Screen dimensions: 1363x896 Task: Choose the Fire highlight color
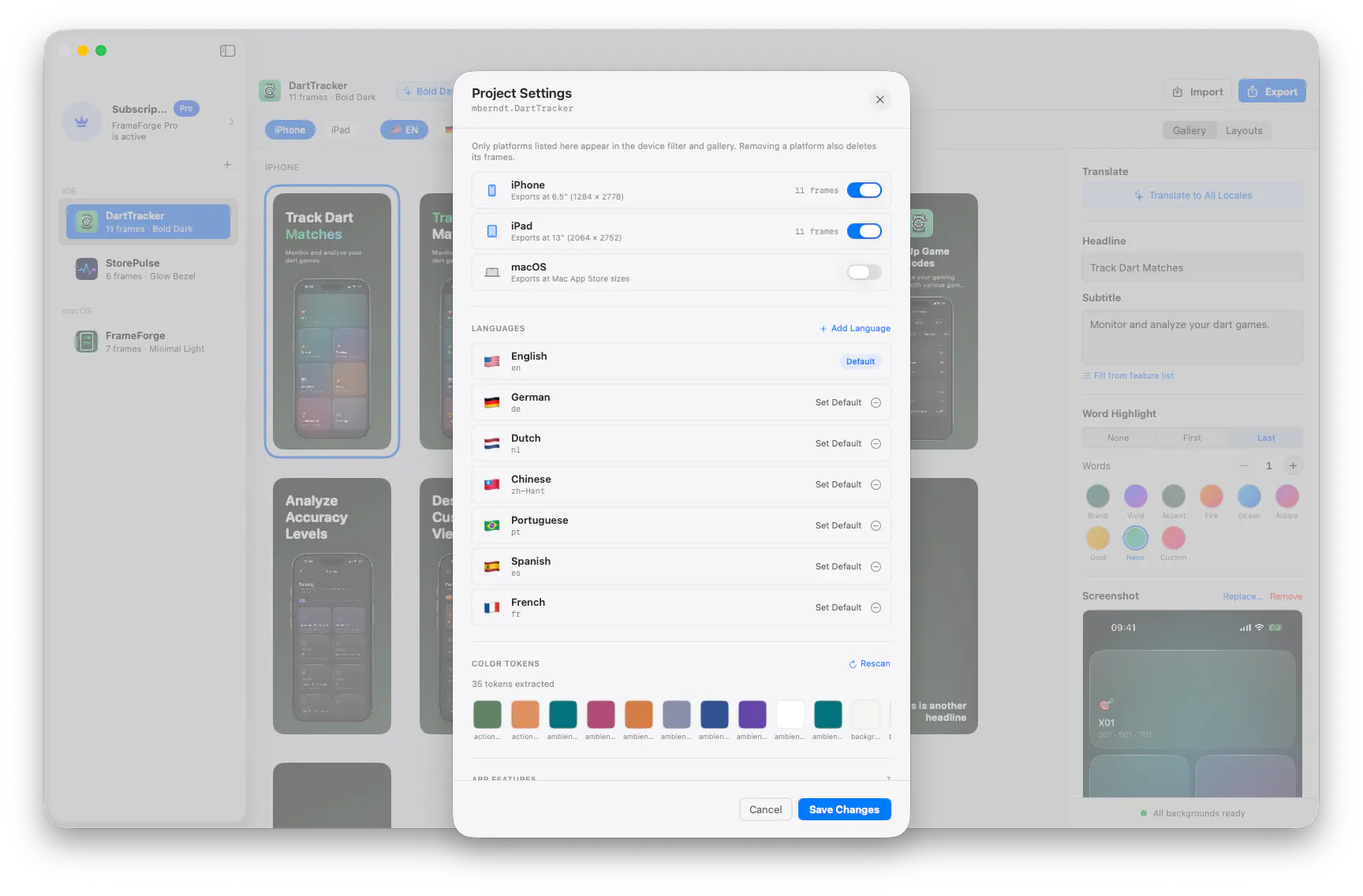click(1211, 496)
